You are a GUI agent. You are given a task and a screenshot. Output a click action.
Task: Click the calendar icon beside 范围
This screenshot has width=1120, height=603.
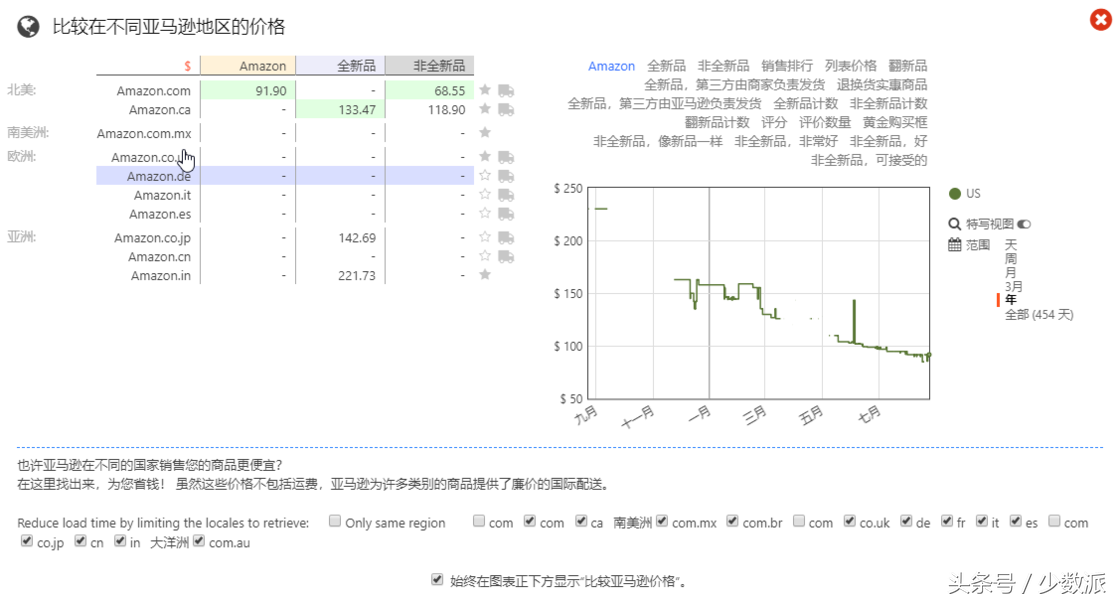coord(954,245)
